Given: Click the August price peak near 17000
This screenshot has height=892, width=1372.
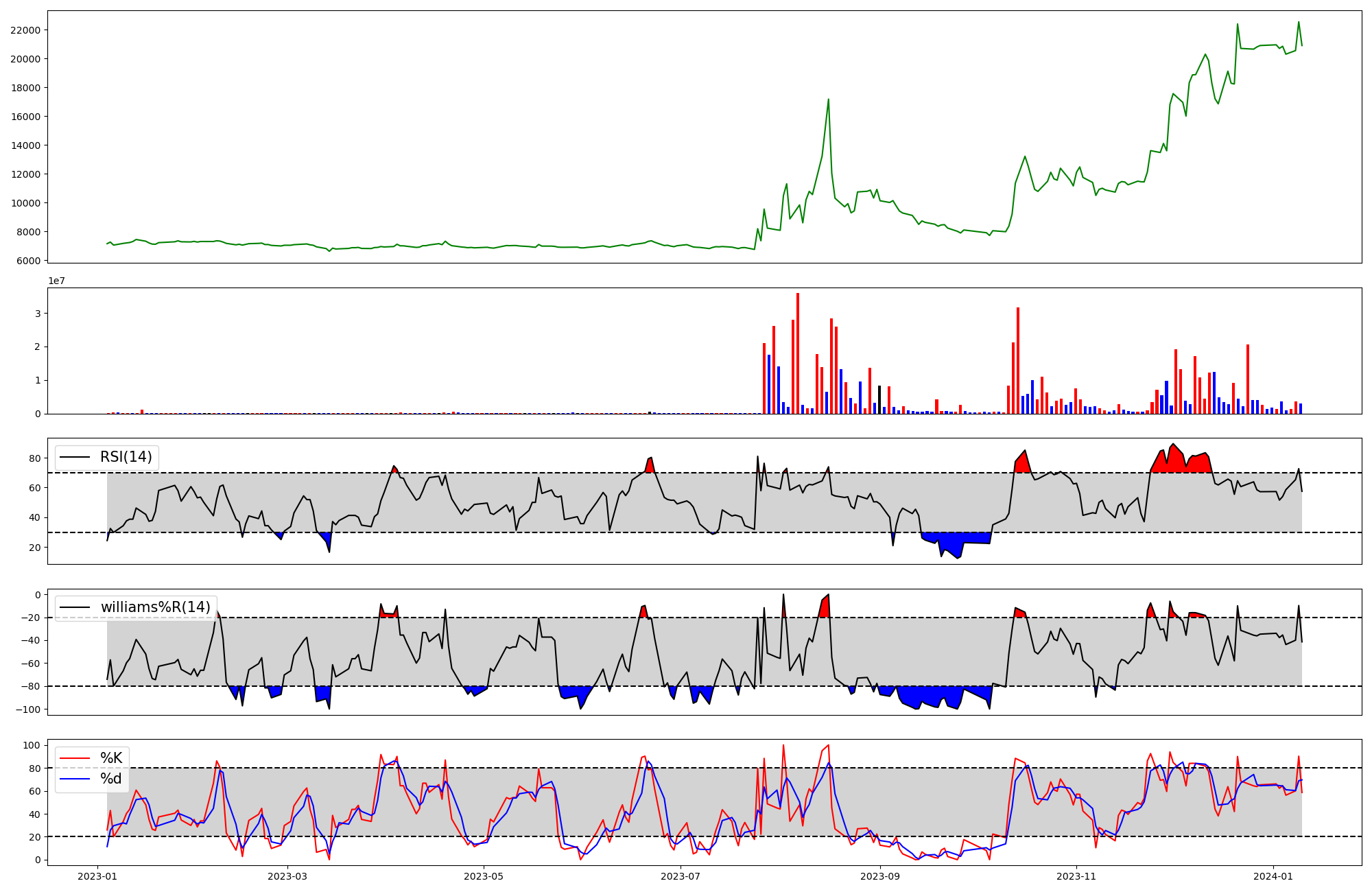Looking at the screenshot, I should pyautogui.click(x=828, y=100).
